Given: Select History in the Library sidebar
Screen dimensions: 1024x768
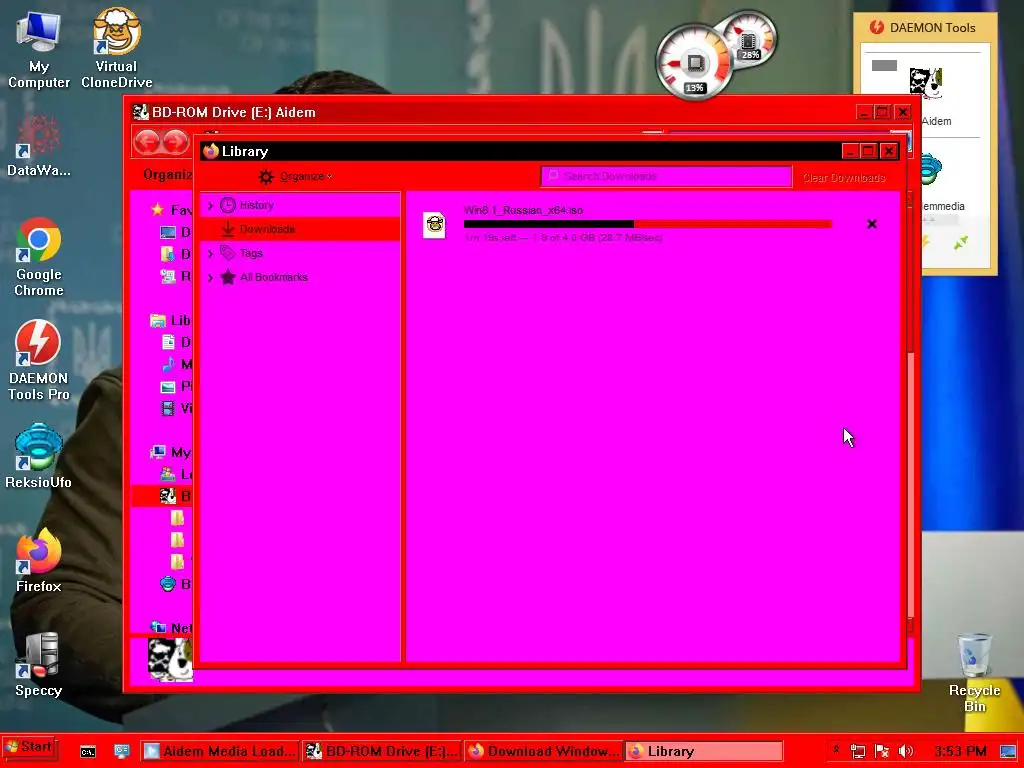Looking at the screenshot, I should point(300,205).
